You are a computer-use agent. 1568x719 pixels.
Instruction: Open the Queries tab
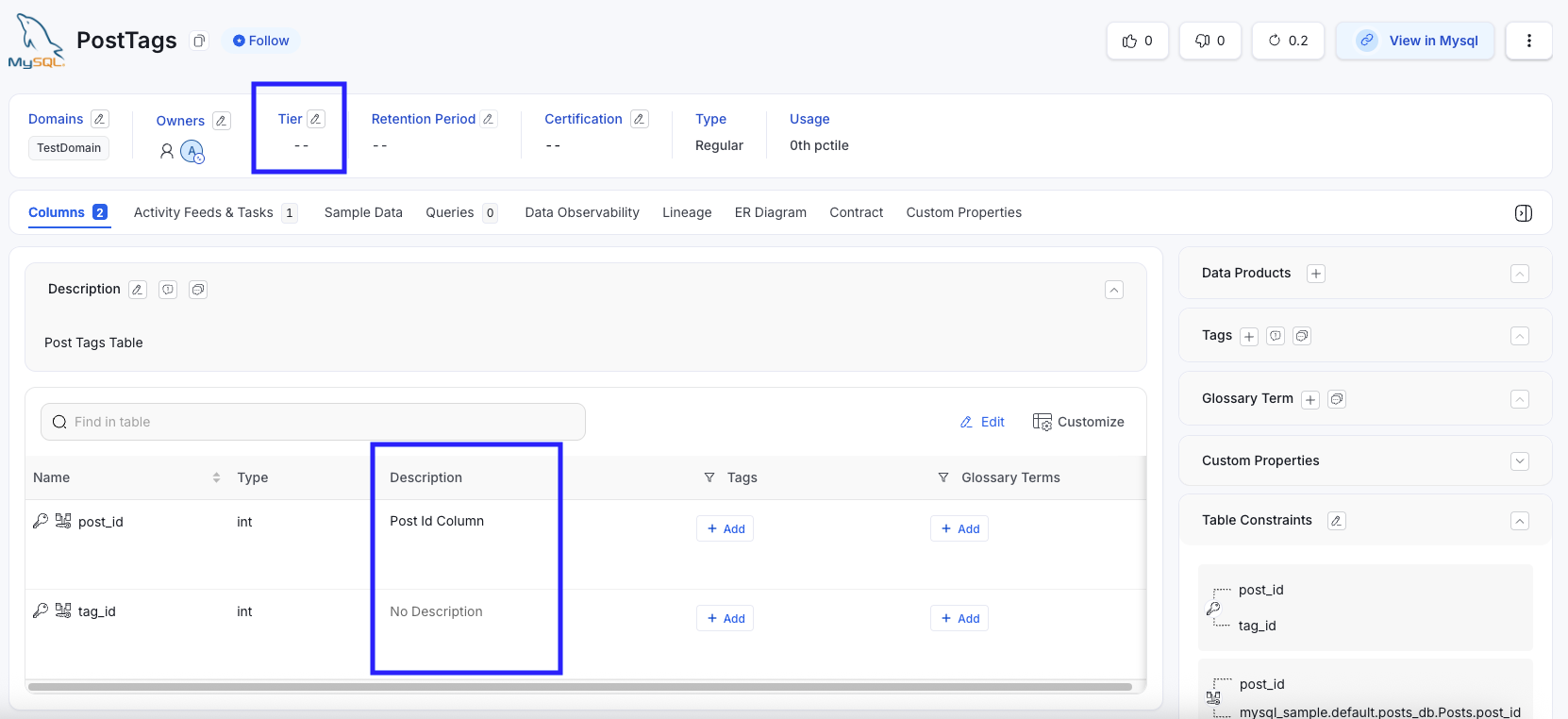461,212
